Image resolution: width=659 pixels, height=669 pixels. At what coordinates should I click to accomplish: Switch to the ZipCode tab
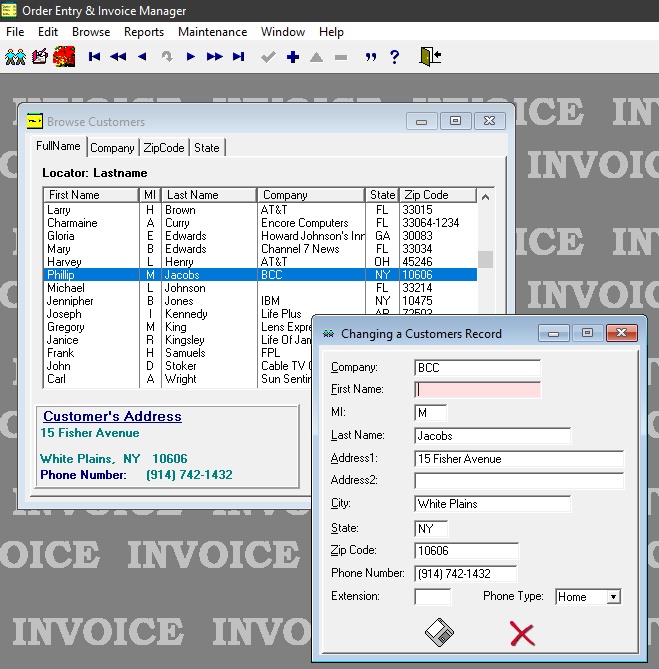click(x=164, y=148)
